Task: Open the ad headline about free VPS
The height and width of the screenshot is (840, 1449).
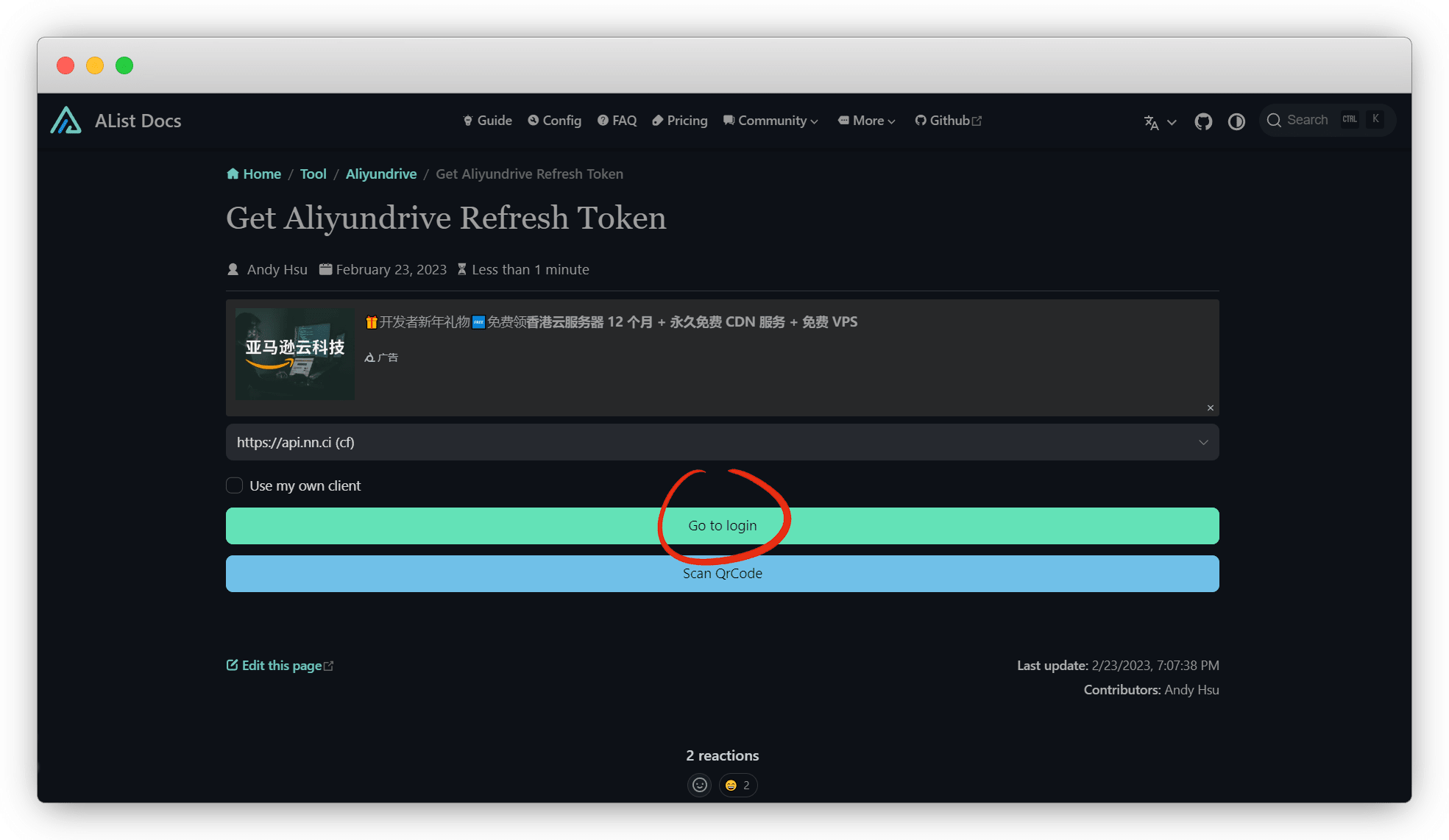Action: pyautogui.click(x=612, y=322)
